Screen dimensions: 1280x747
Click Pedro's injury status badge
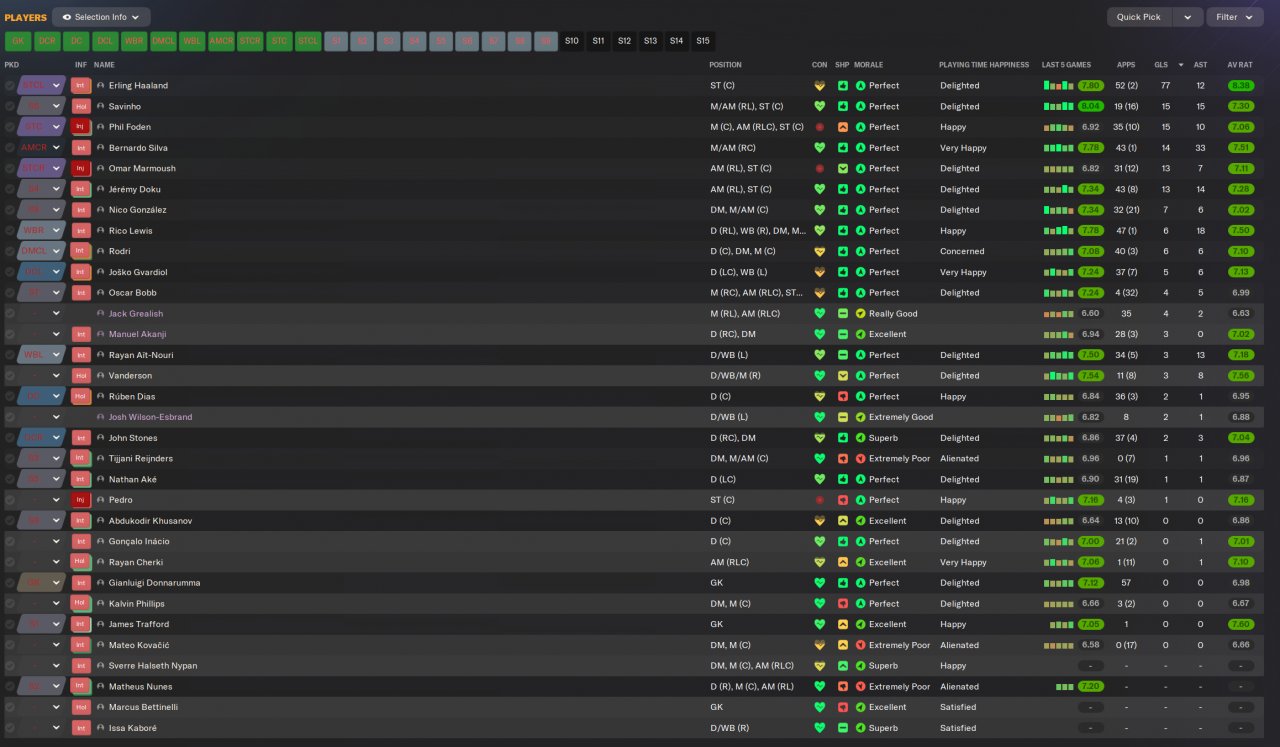pos(81,500)
